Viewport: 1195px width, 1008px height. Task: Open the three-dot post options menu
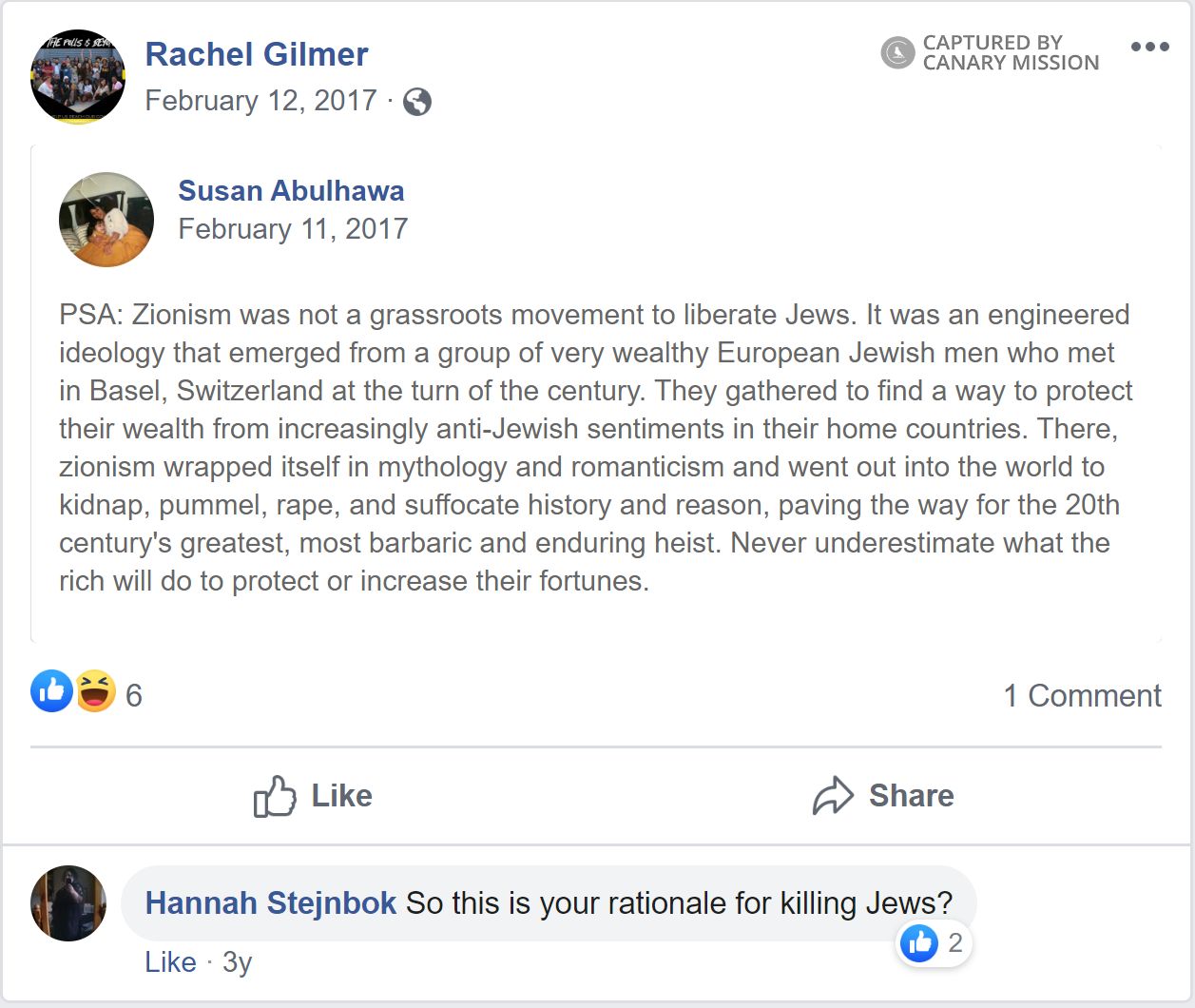[x=1149, y=47]
